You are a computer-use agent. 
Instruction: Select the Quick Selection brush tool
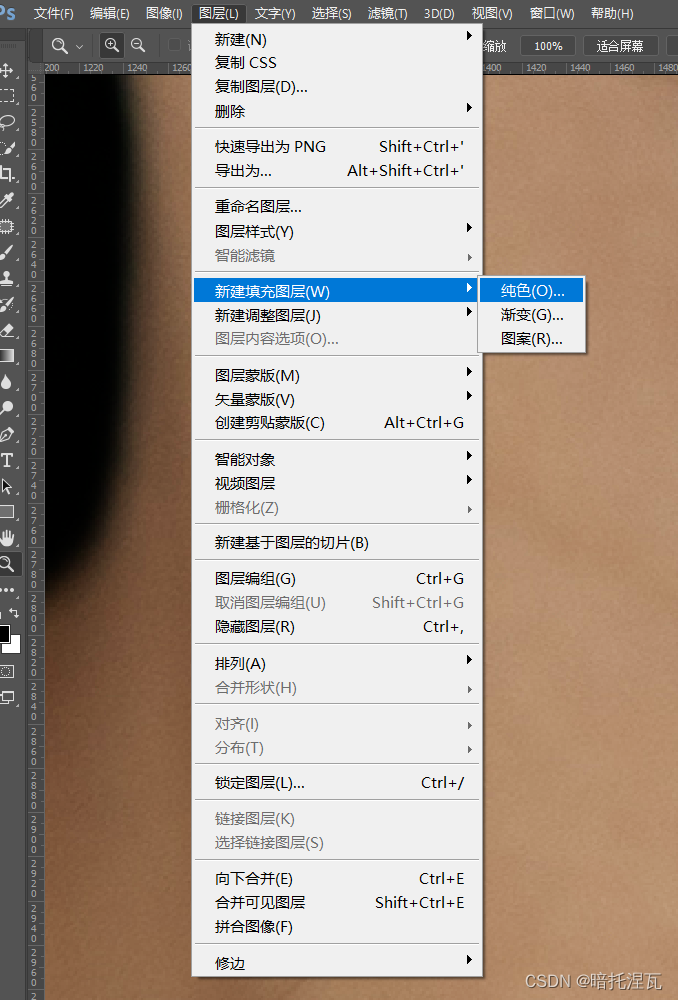coord(7,149)
